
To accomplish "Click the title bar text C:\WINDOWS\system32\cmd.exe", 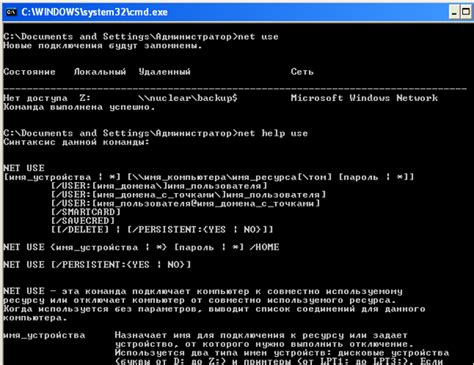I will click(95, 12).
